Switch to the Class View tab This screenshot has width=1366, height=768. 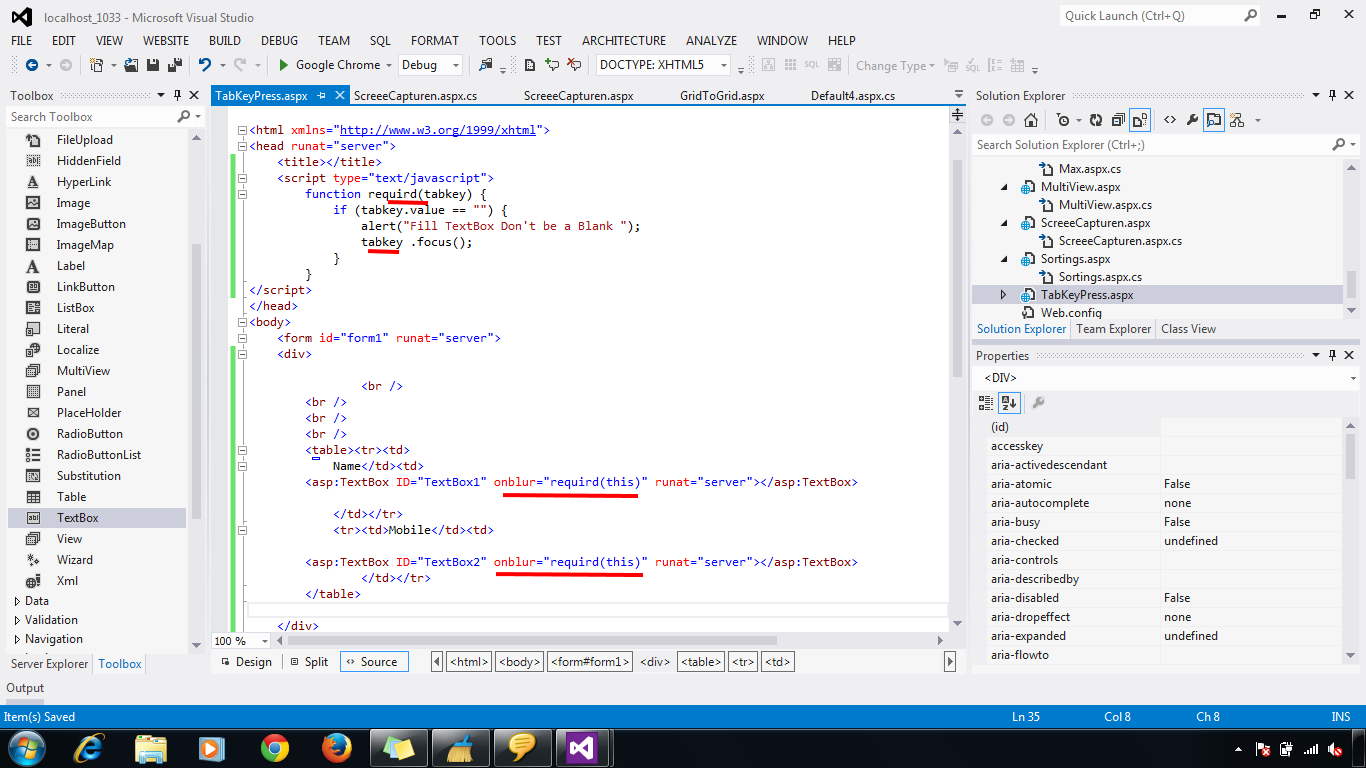[x=1188, y=328]
